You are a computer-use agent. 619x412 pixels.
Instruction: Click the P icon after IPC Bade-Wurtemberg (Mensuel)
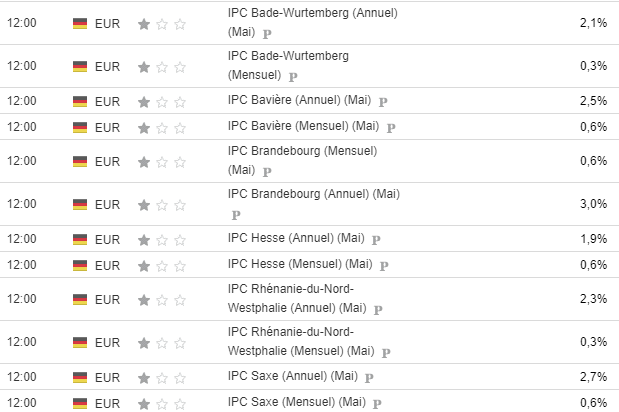click(292, 75)
